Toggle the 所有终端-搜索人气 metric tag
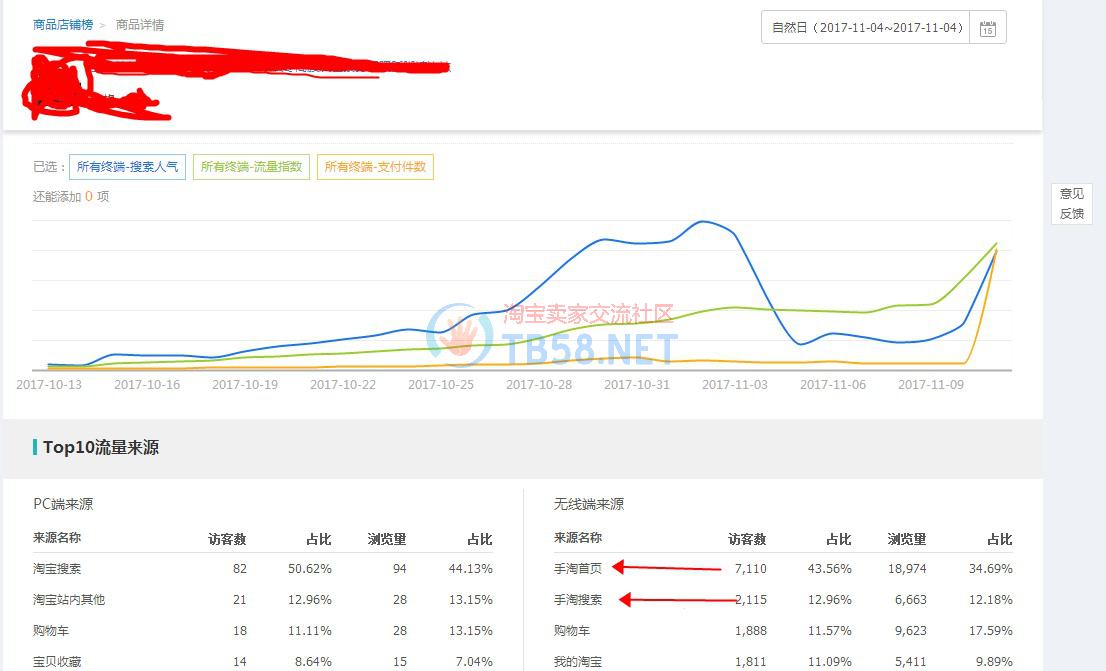This screenshot has width=1106, height=671. click(x=127, y=167)
